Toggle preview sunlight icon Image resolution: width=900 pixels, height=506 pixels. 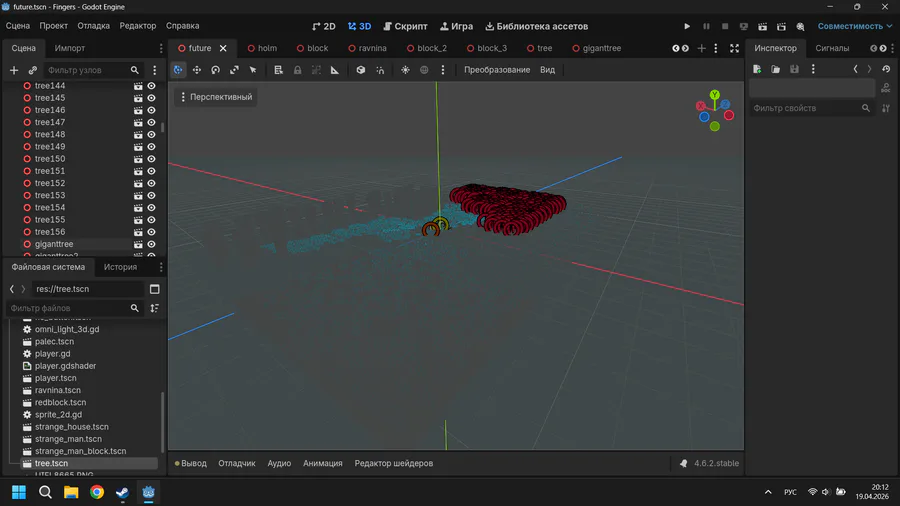(x=405, y=70)
